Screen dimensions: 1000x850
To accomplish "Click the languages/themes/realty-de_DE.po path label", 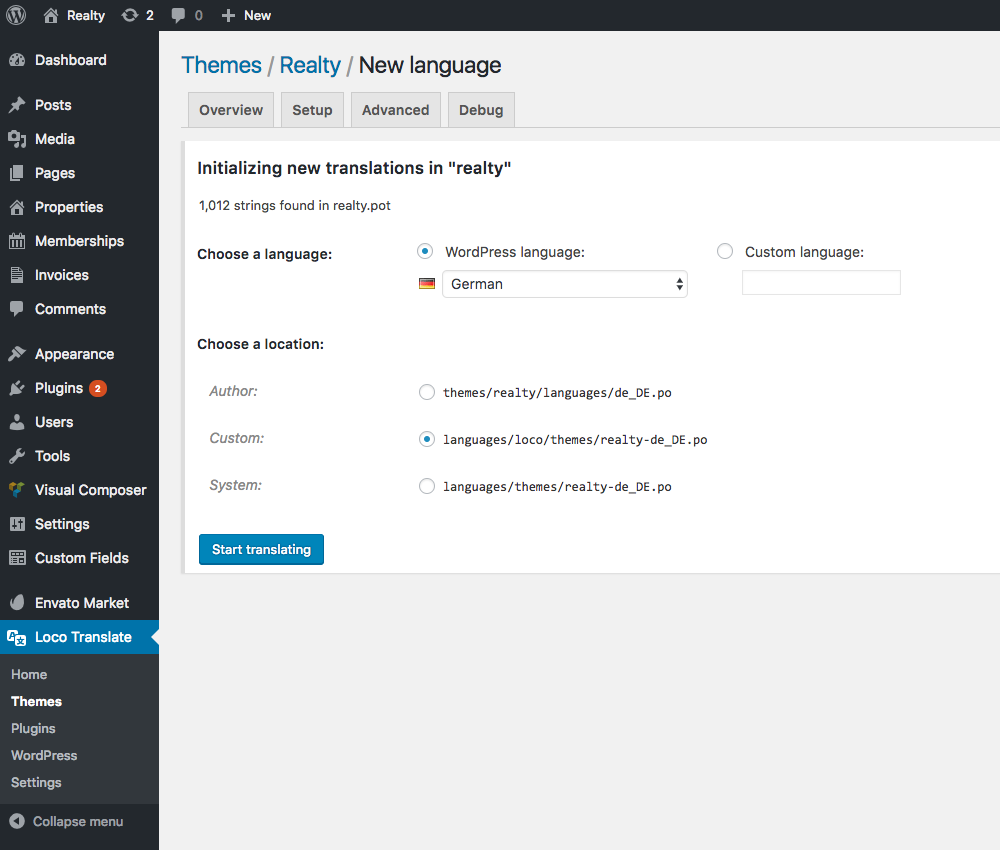I will [x=557, y=487].
